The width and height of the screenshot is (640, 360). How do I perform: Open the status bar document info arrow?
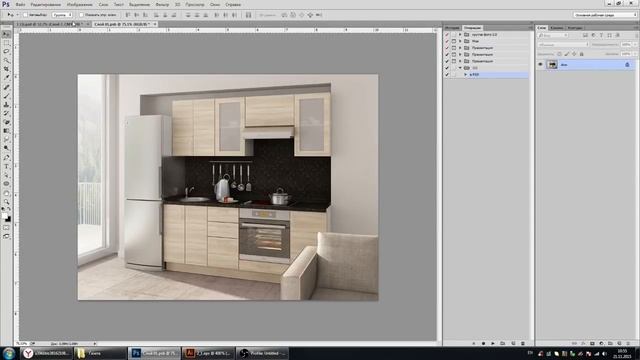pyautogui.click(x=95, y=344)
